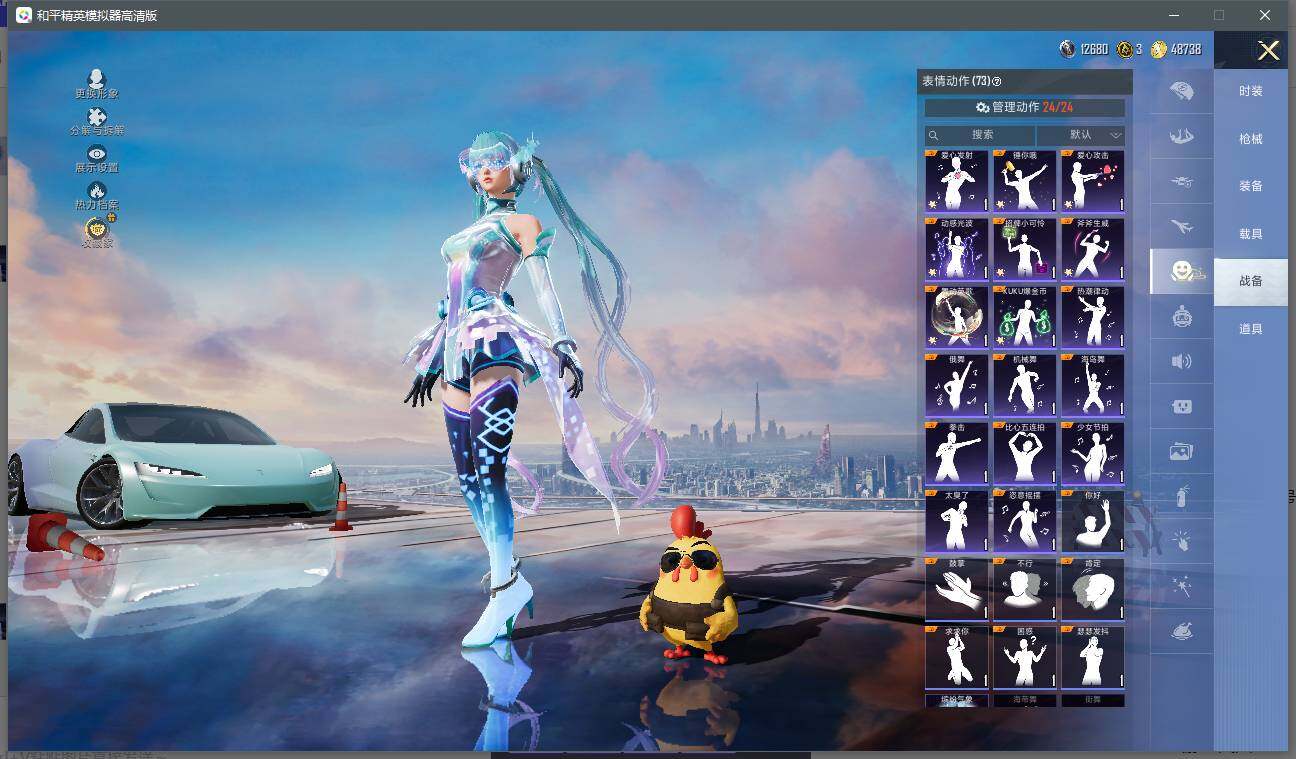
Task: Select the 困惑 confused emote
Action: pyautogui.click(x=1025, y=657)
